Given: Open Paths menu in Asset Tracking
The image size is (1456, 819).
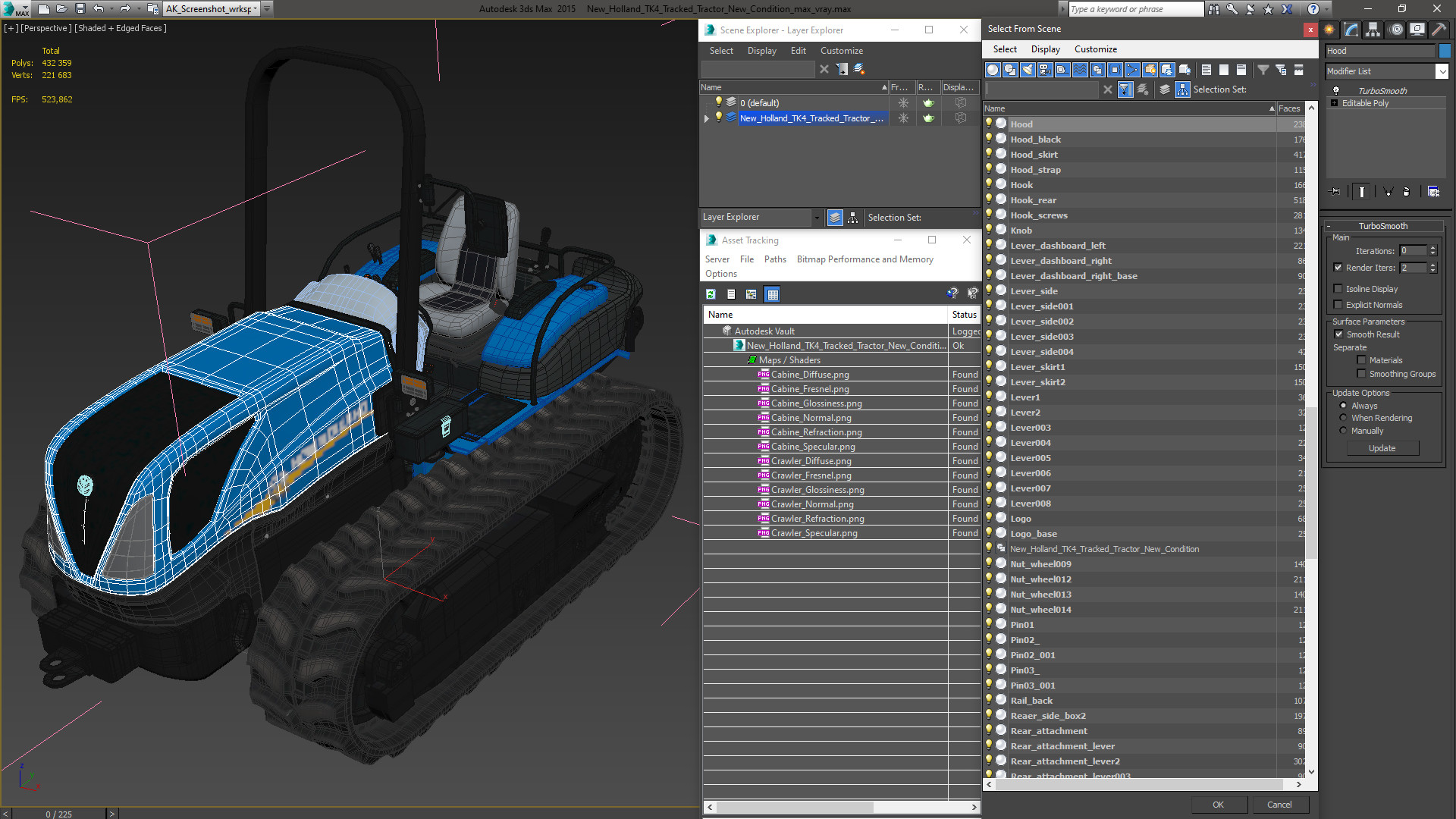Looking at the screenshot, I should (775, 259).
